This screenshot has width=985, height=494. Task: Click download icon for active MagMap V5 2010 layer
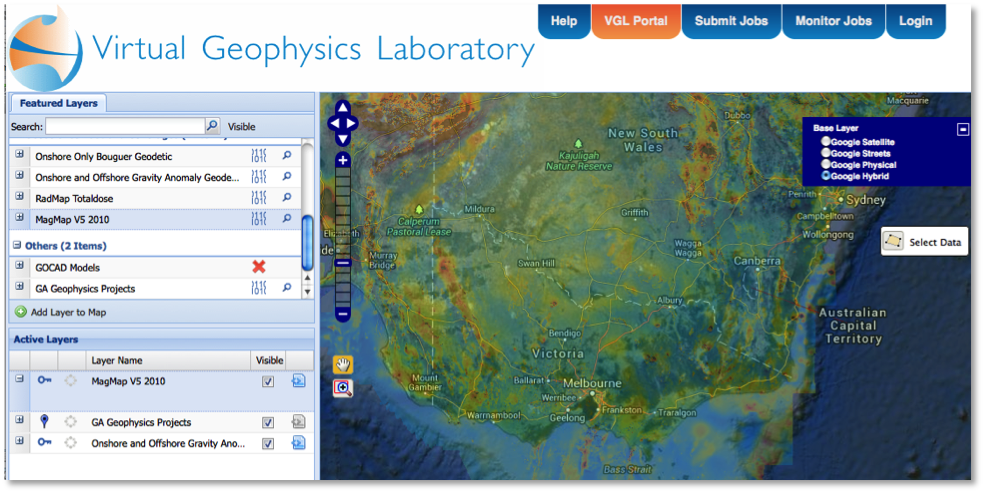pos(298,380)
